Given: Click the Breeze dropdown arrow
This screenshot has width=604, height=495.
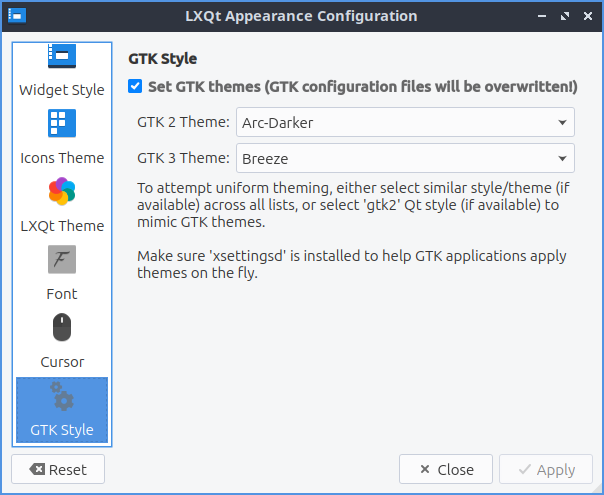Looking at the screenshot, I should coord(562,158).
